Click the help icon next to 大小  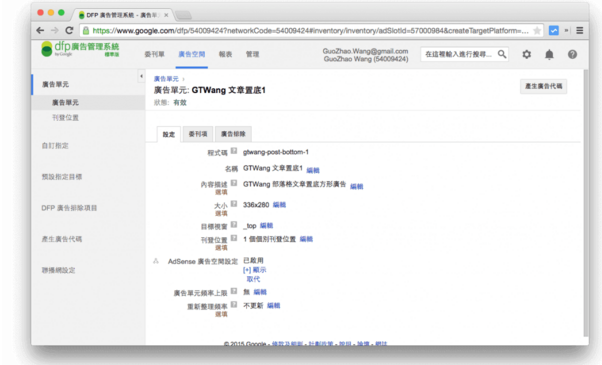click(233, 204)
